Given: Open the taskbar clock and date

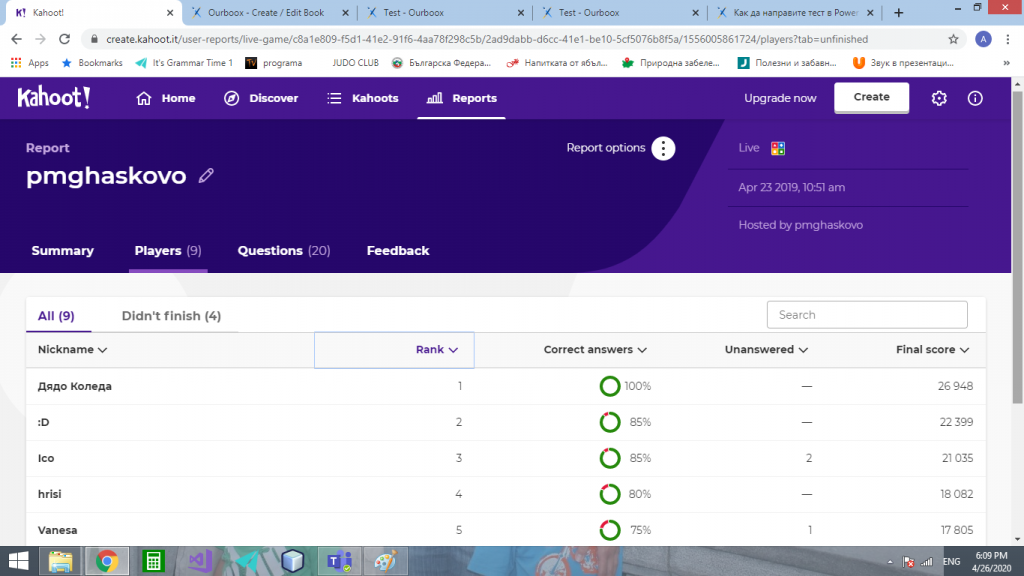Looking at the screenshot, I should [991, 562].
